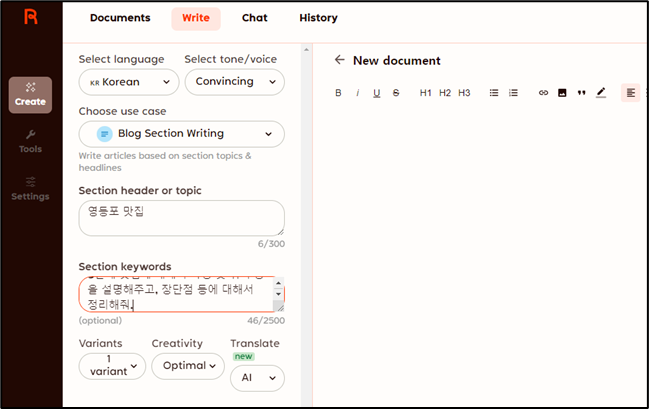Open the Tools sidebar section

(30, 142)
